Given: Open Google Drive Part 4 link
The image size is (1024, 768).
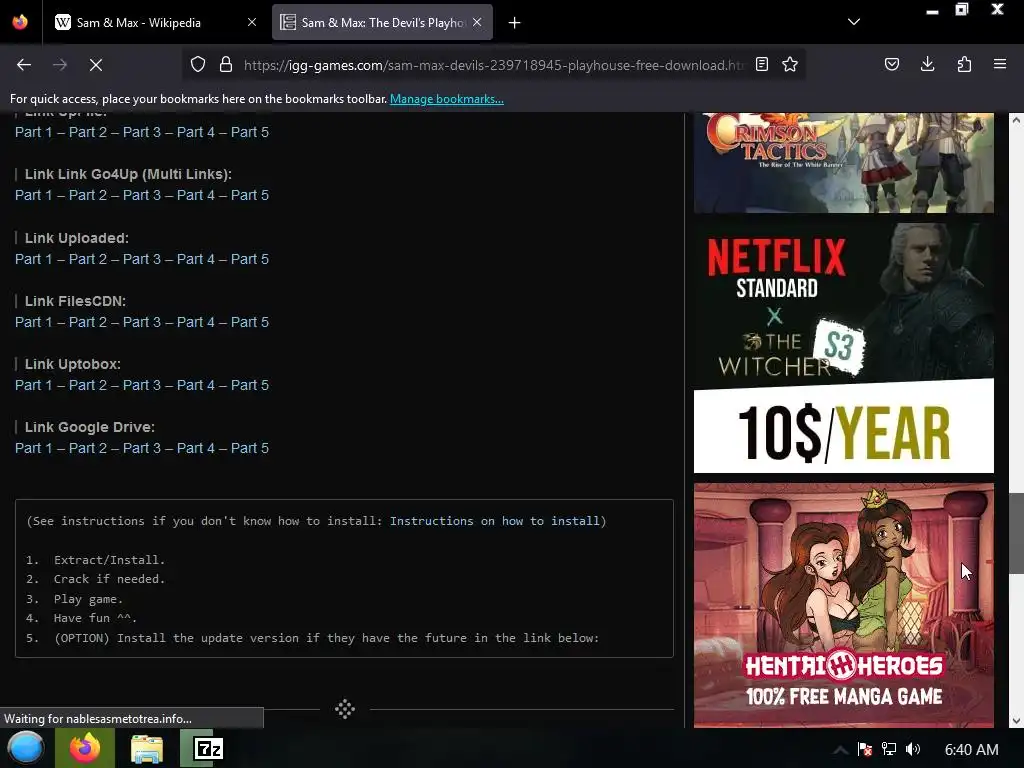Looking at the screenshot, I should point(195,448).
